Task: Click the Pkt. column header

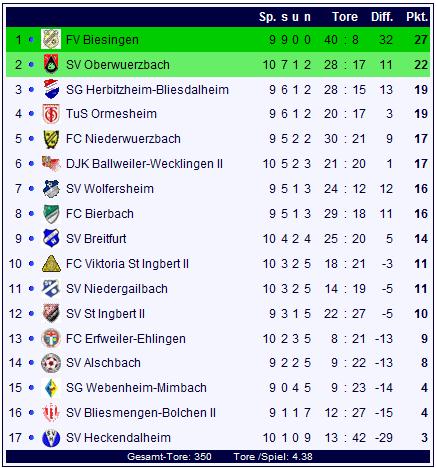Action: [x=417, y=17]
